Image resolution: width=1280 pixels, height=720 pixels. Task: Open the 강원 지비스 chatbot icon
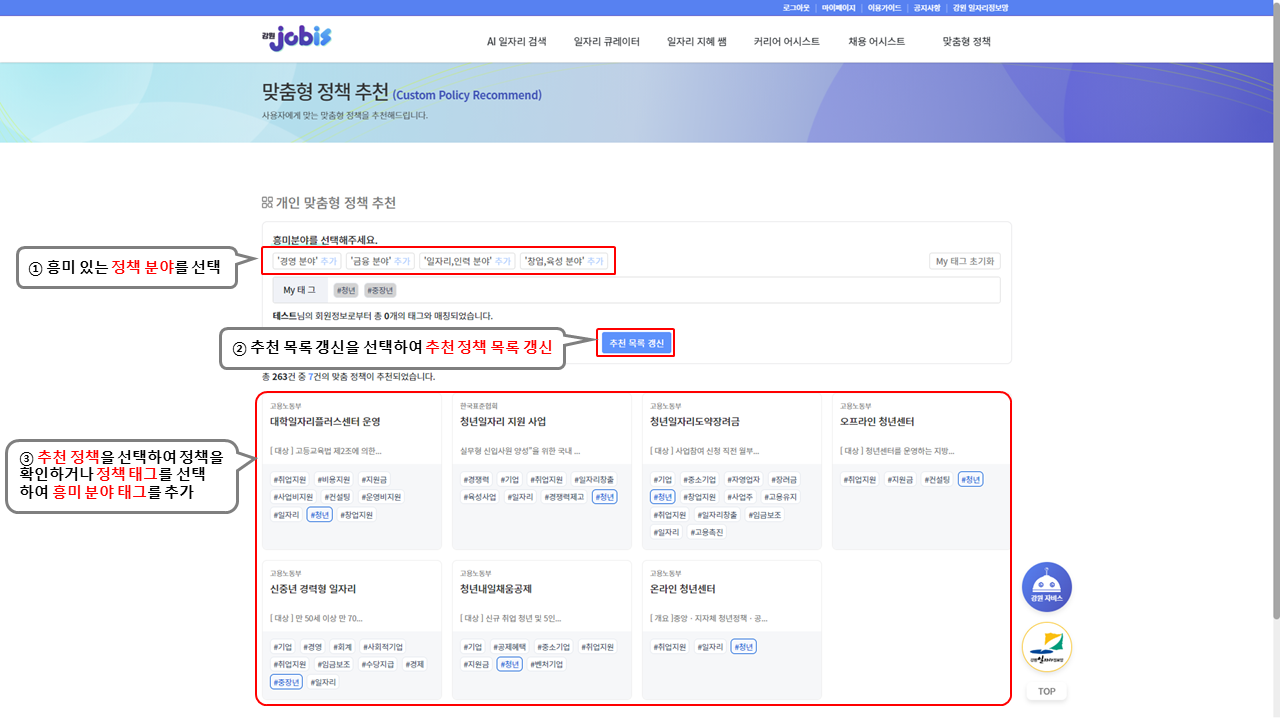click(x=1047, y=587)
